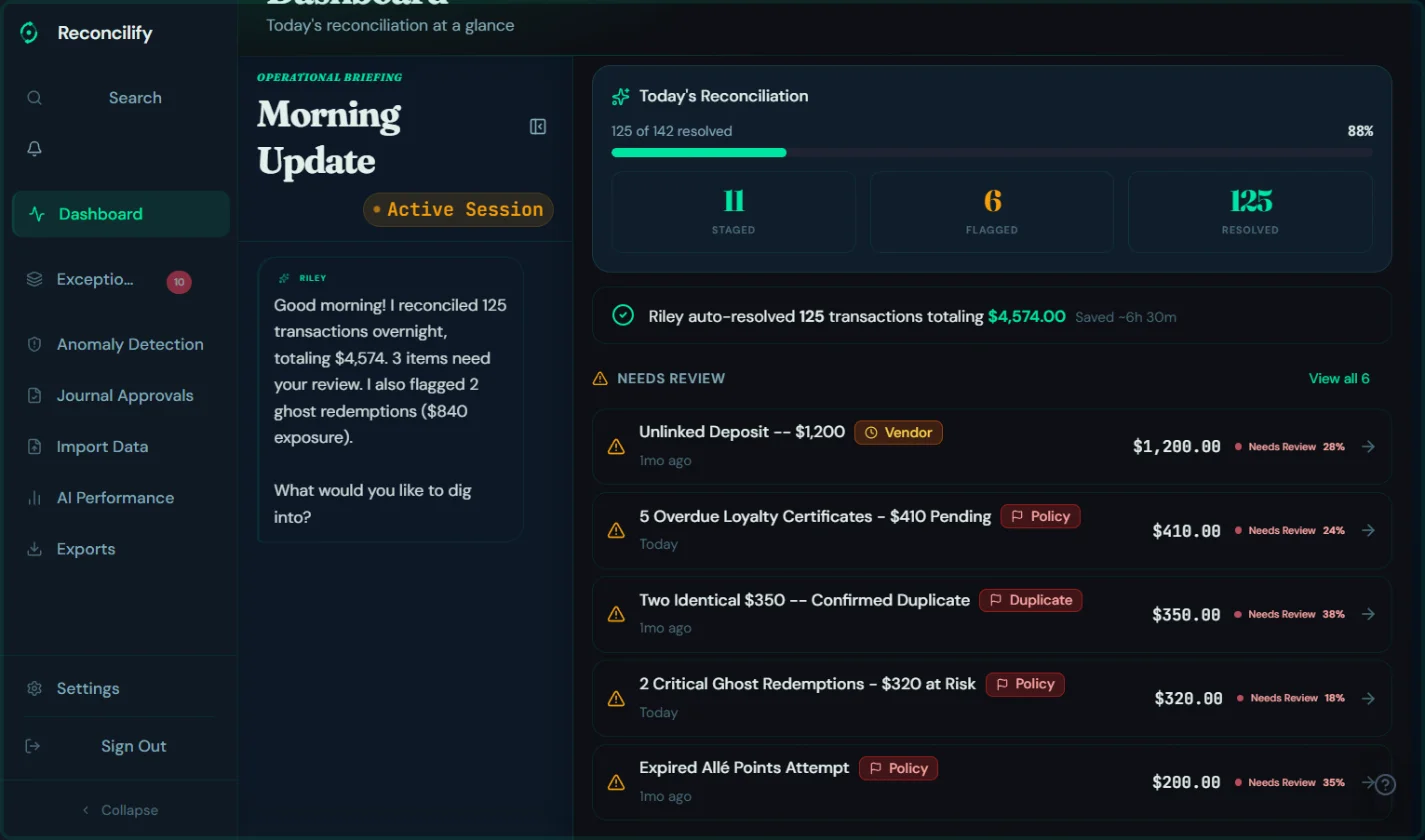This screenshot has width=1425, height=840.
Task: Select the Anomaly Detection shield icon
Action: coord(34,344)
